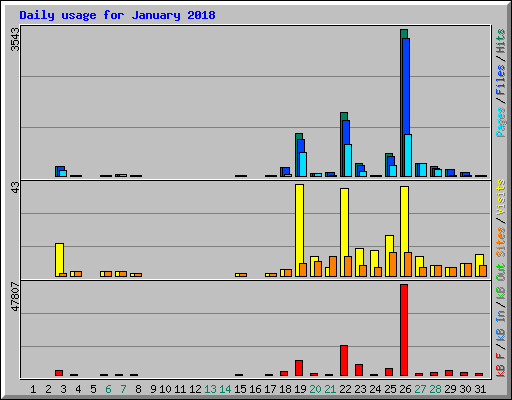The width and height of the screenshot is (512, 400).
Task: Click day 8 on the x-axis
Action: point(138,389)
